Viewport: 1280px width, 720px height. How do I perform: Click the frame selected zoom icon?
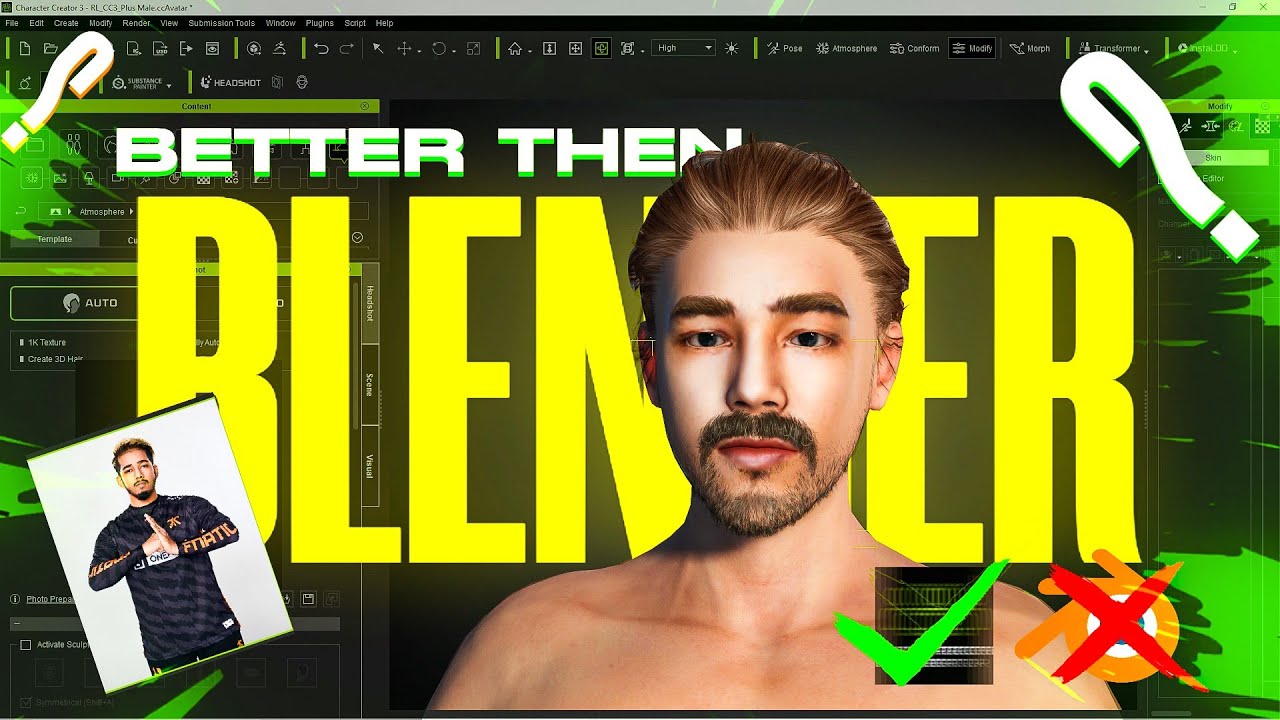[627, 48]
